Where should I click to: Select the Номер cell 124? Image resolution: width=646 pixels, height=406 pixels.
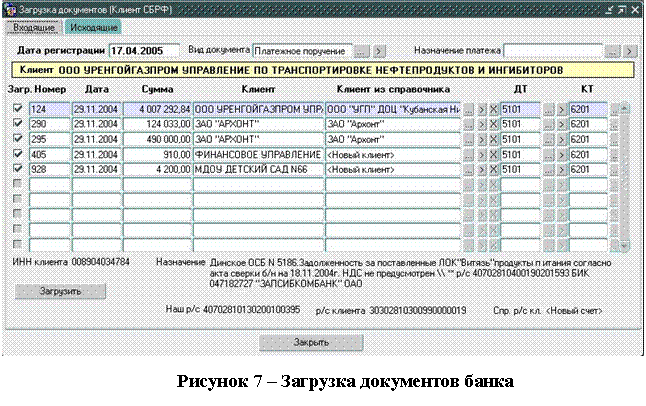click(50, 109)
